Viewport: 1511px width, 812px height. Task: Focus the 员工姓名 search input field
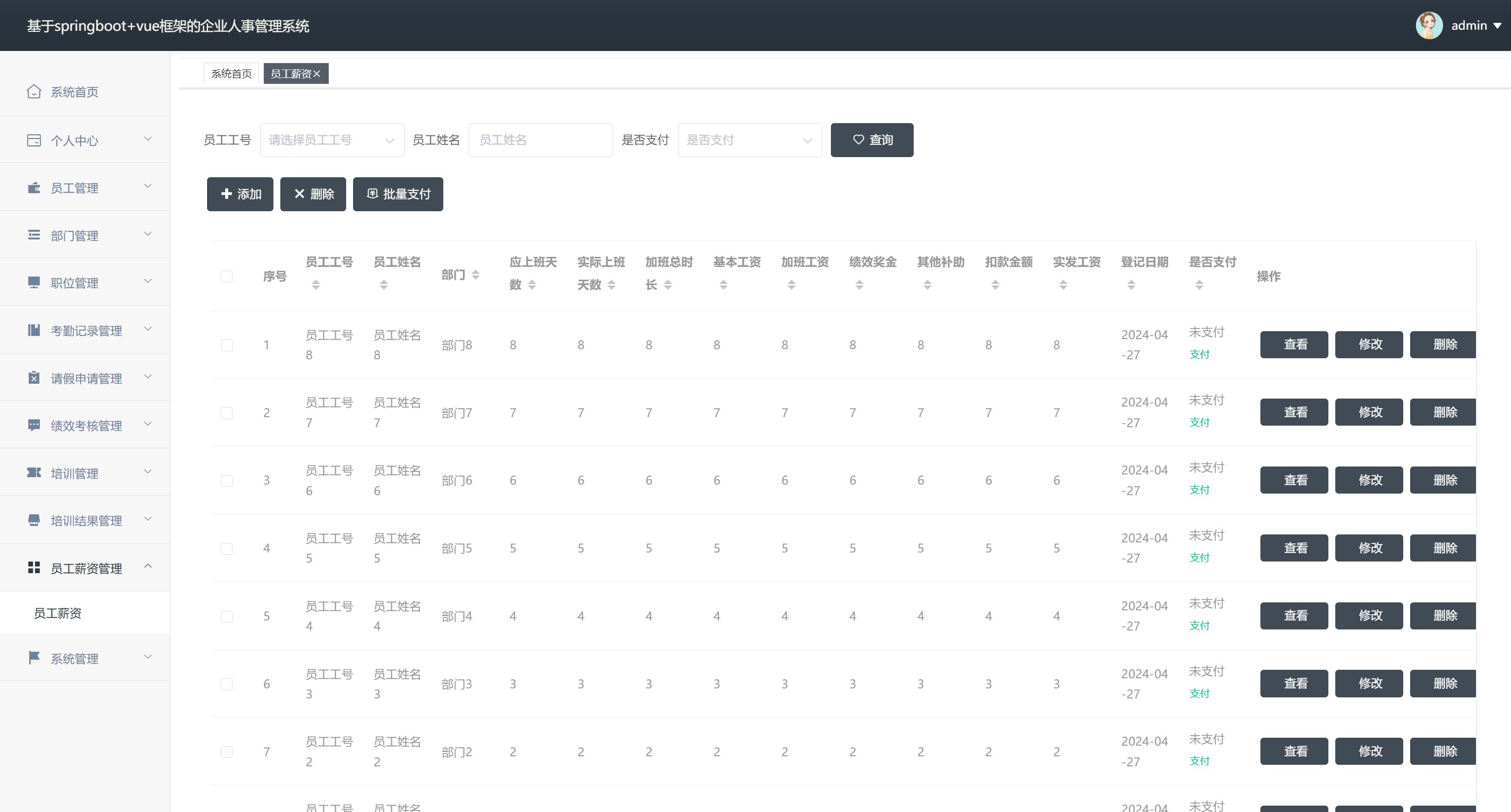tap(540, 140)
